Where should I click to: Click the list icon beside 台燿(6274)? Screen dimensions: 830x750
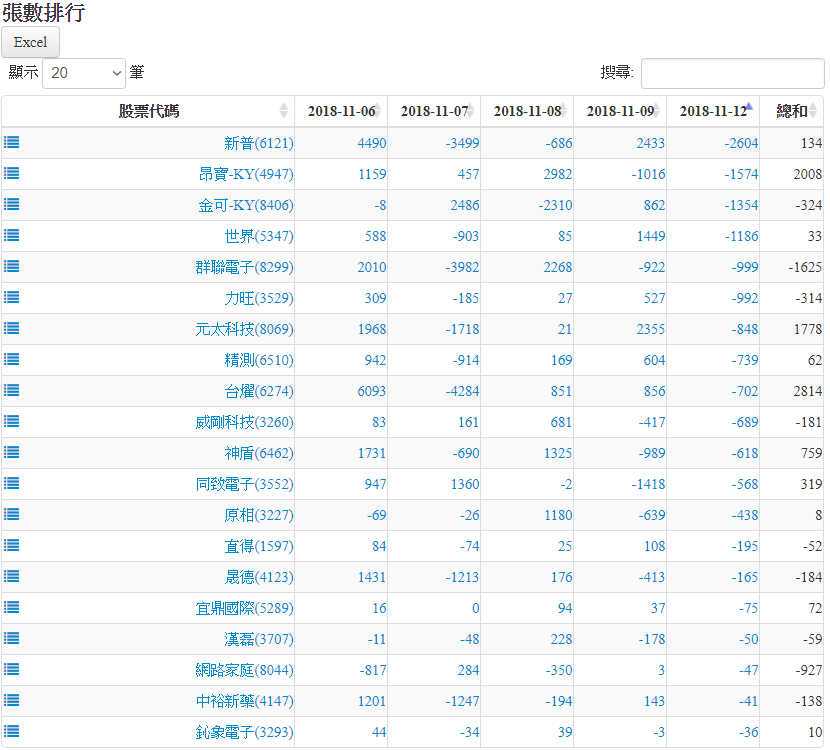pos(12,391)
